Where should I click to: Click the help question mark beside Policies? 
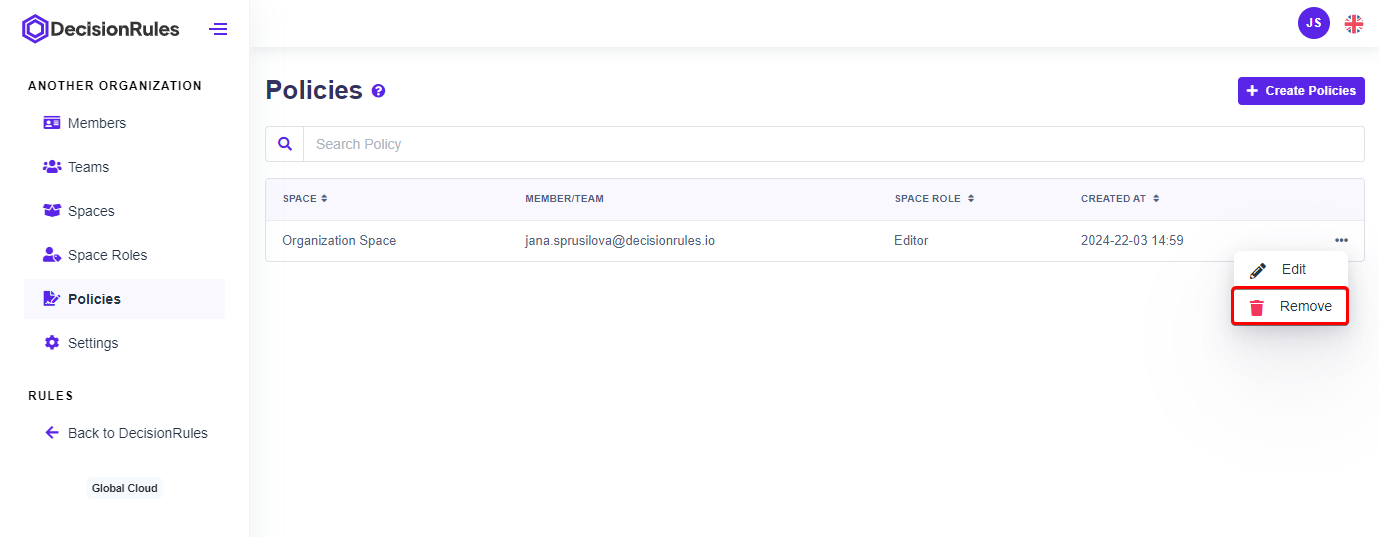(x=378, y=91)
